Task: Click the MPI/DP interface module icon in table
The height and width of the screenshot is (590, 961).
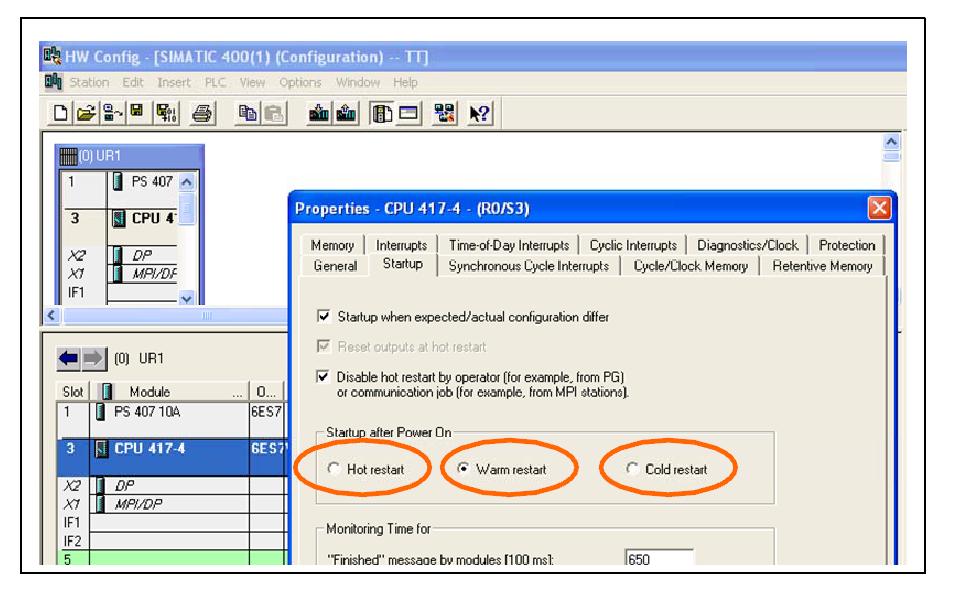Action: coord(101,504)
